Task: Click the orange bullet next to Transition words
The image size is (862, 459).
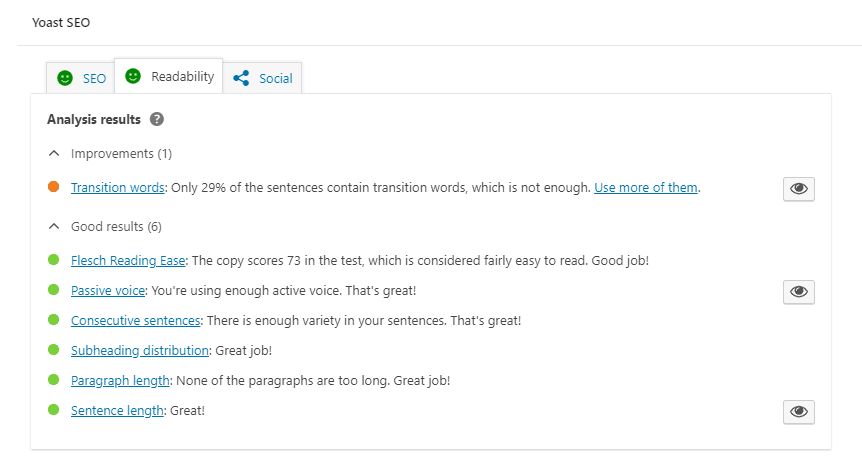Action: point(53,187)
